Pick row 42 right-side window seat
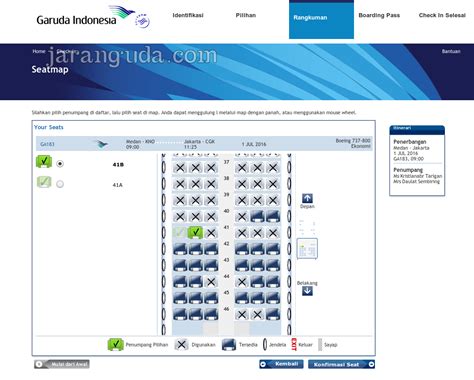 coord(273,249)
